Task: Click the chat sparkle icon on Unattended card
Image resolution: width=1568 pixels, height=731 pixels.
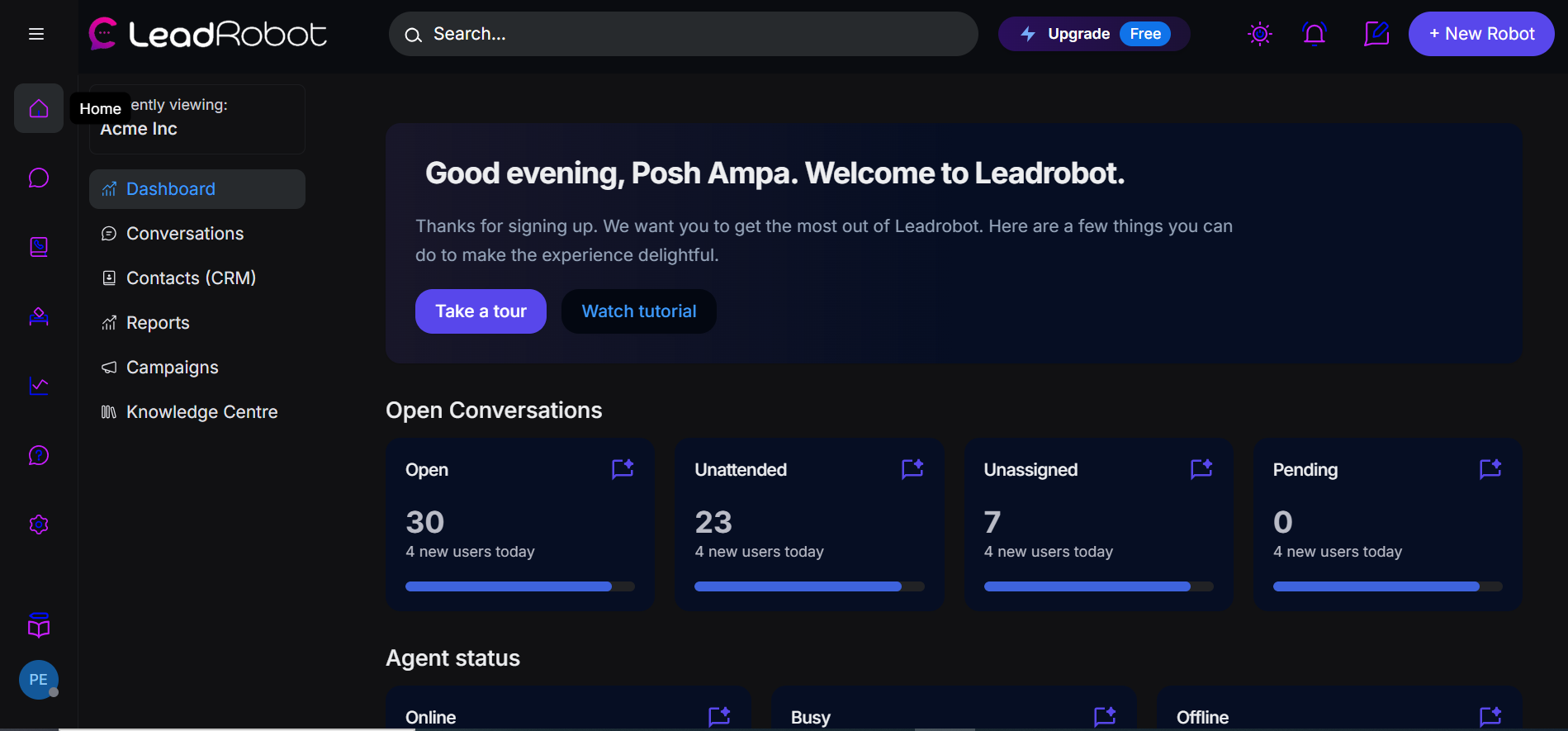Action: (x=912, y=469)
